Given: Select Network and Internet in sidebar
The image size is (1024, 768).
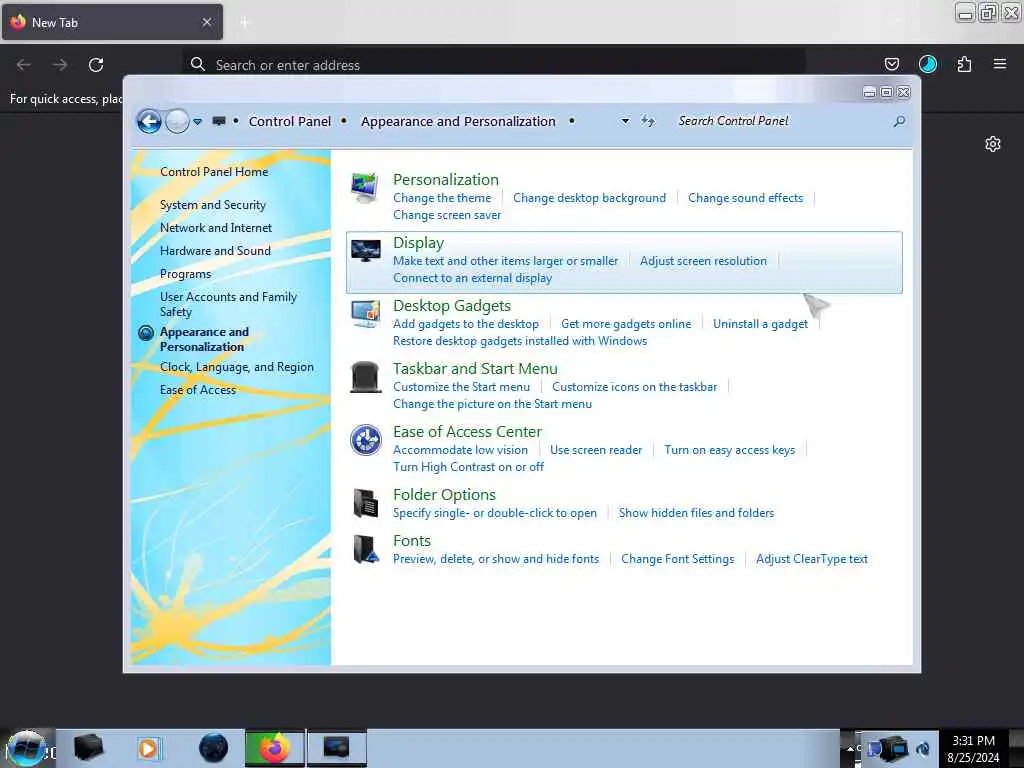Looking at the screenshot, I should click(x=216, y=228).
